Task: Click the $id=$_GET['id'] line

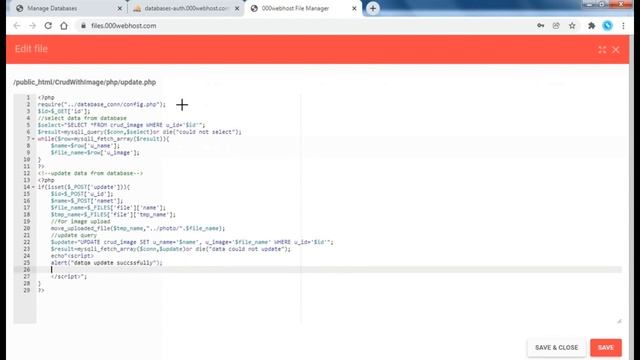Action: tap(64, 111)
